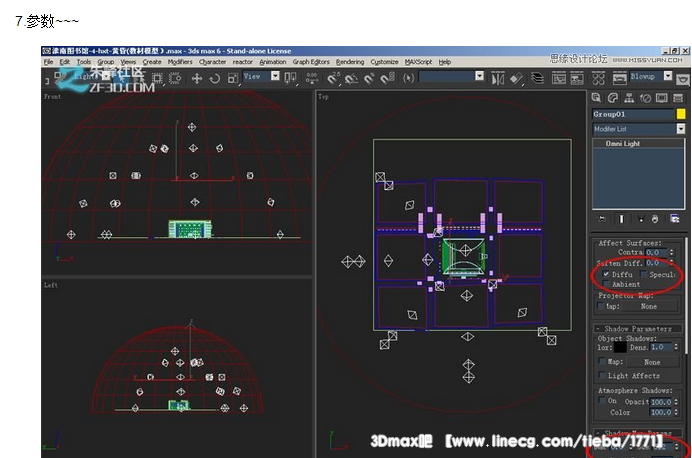
Task: Adjust the Atmosphere Opacity spinner
Action: [x=675, y=402]
